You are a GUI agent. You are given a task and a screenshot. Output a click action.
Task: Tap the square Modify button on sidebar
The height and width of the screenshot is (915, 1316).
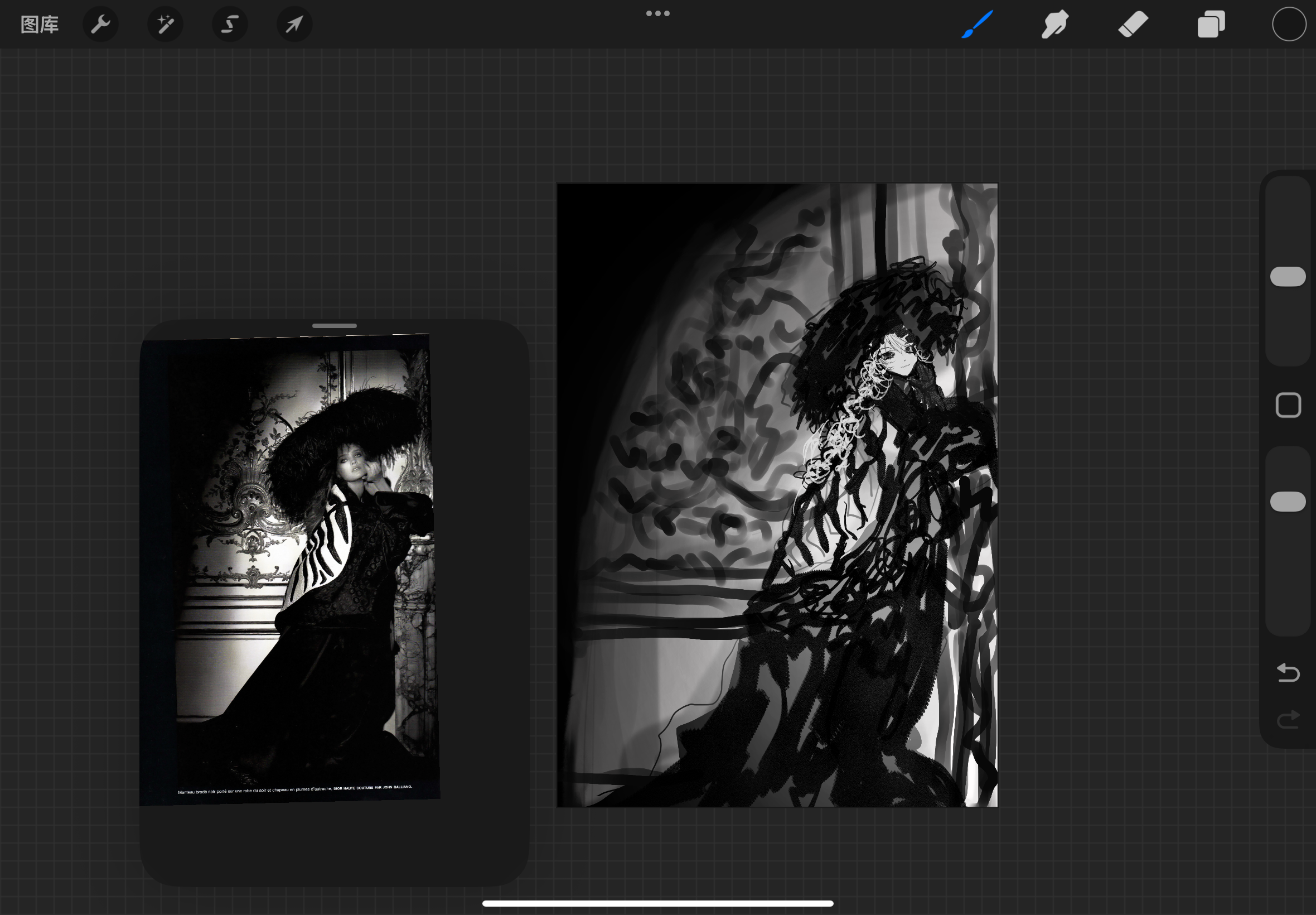1288,406
